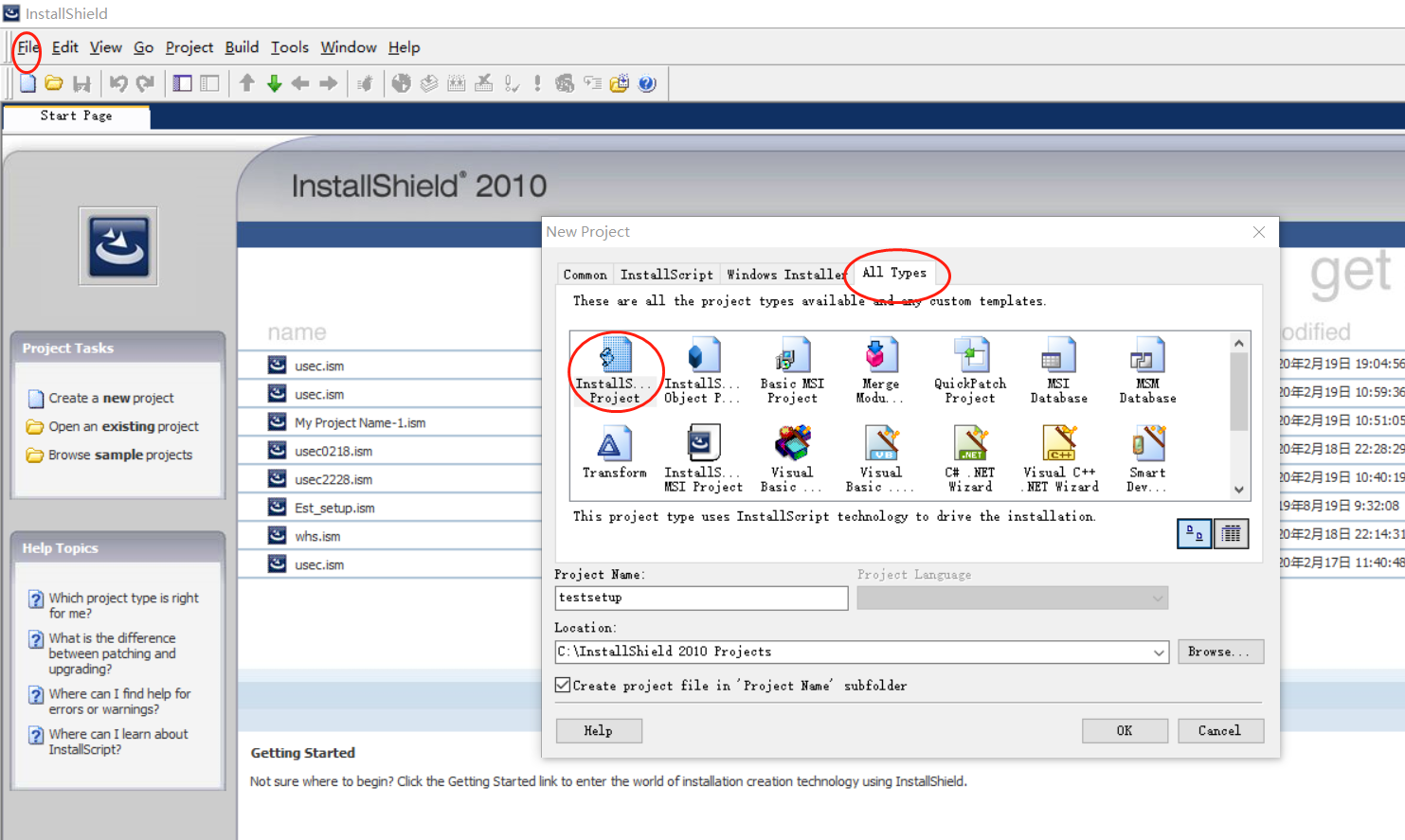Open the Project Language dropdown

point(1158,598)
